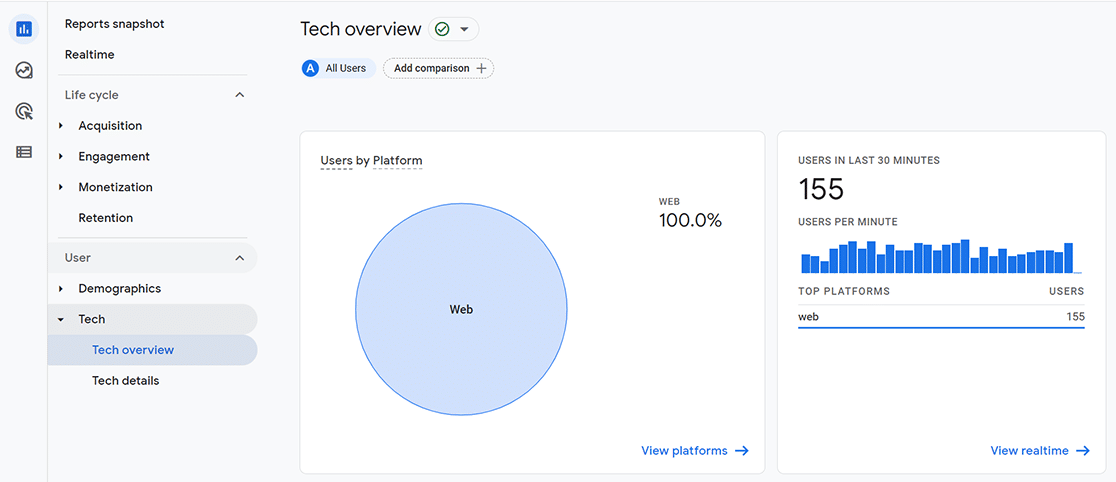Click the plus icon in Add comparison
The width and height of the screenshot is (1116, 482).
(482, 68)
